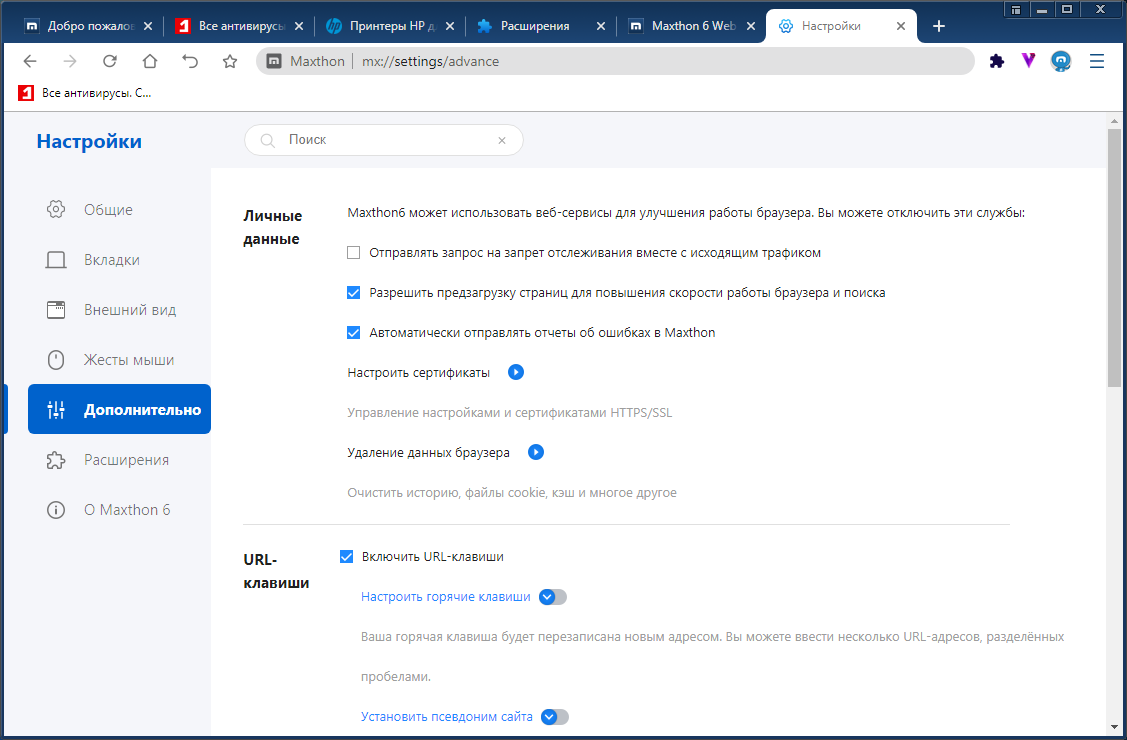
Task: Open the extensions puzzle icon in toolbar
Action: click(997, 62)
